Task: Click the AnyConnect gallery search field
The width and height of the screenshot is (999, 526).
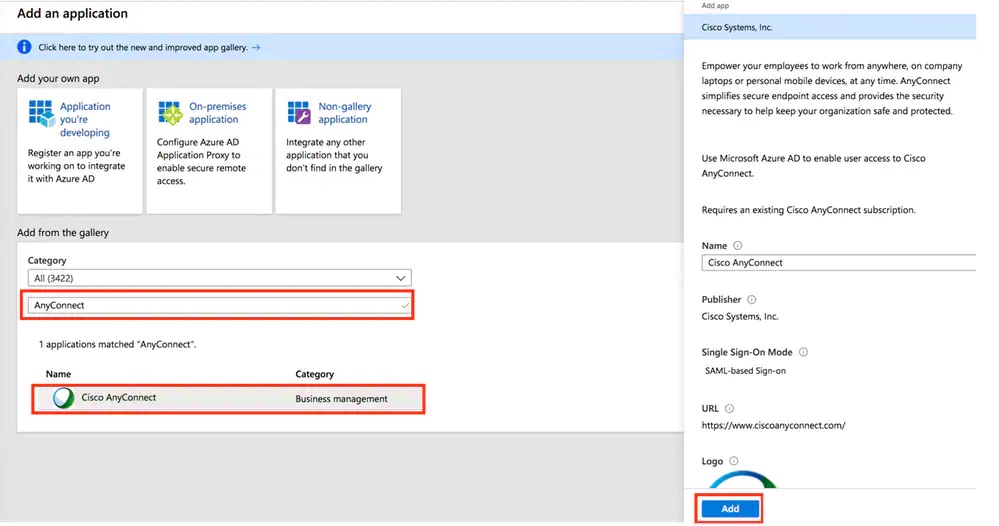Action: (219, 306)
